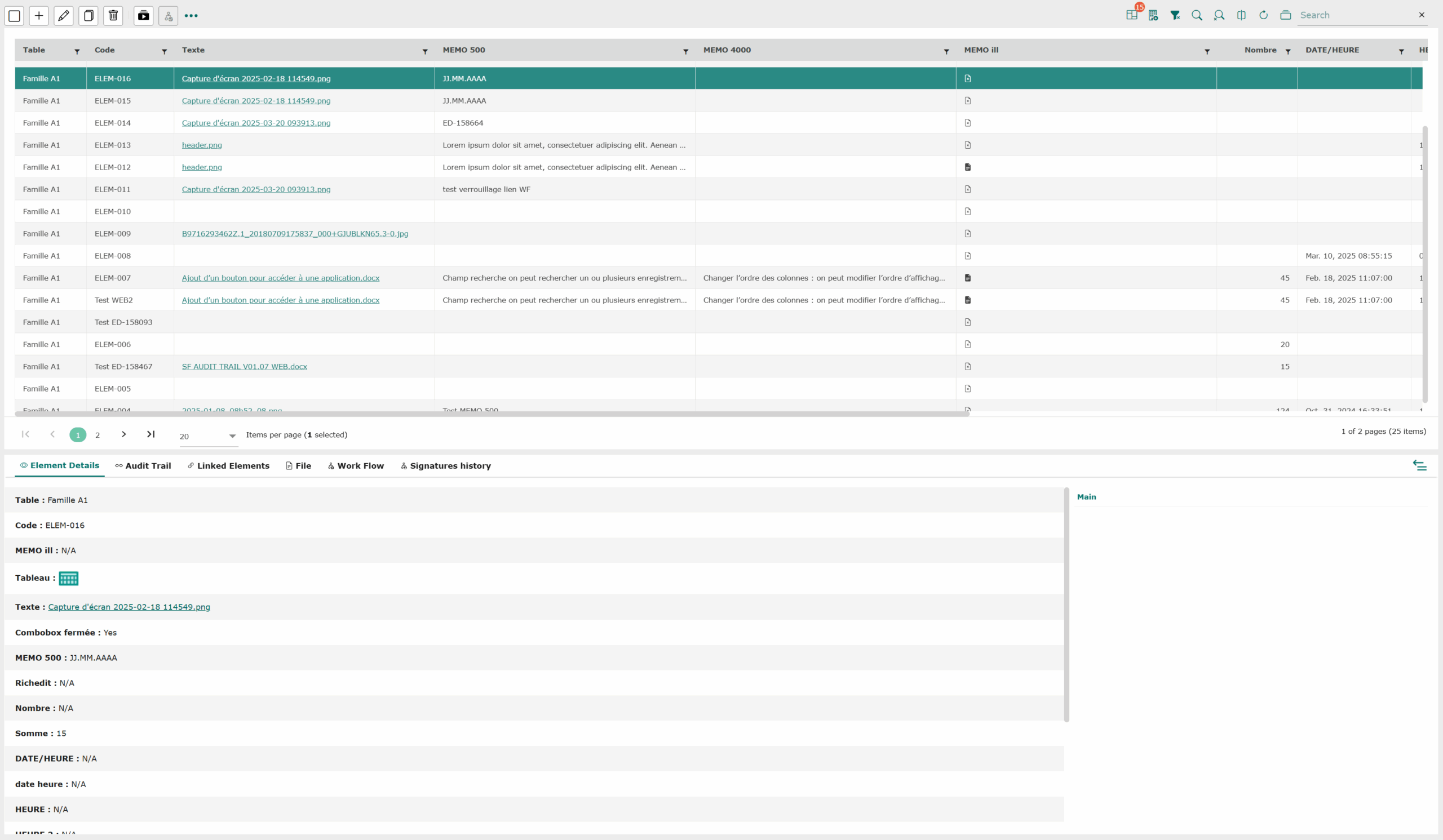Open the Code column filter dropdown
Screen dimensions: 1443x840
[x=165, y=51]
